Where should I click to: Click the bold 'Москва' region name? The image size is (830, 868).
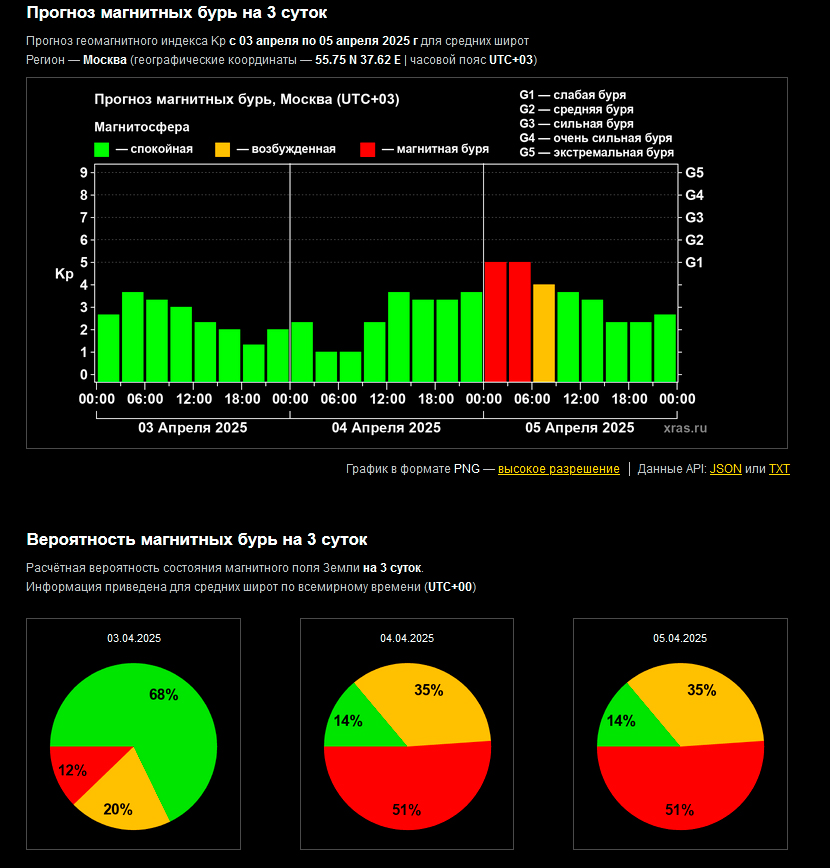tap(105, 60)
